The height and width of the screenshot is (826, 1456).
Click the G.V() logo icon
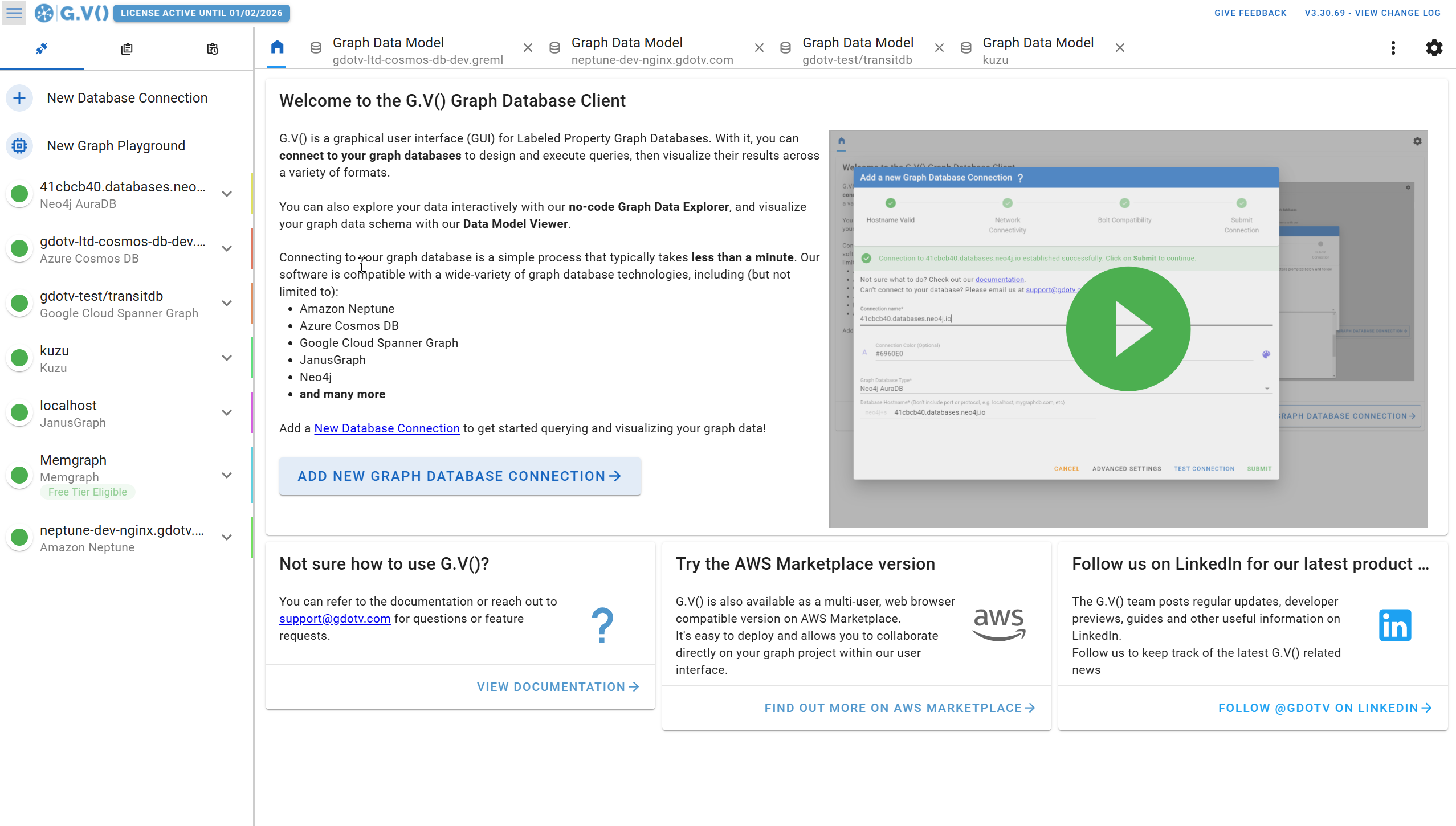click(x=44, y=13)
